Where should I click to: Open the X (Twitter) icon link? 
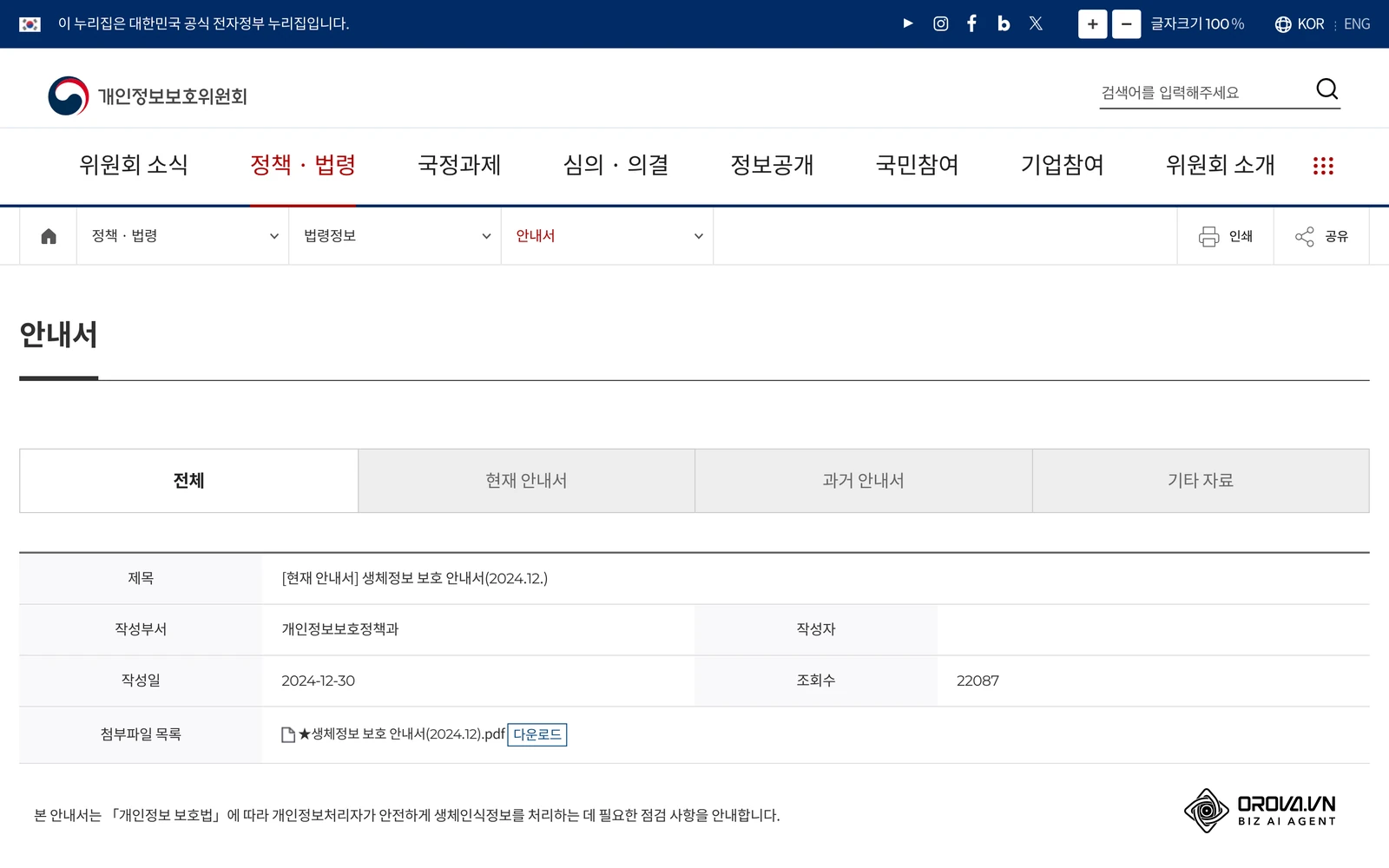pos(1036,23)
